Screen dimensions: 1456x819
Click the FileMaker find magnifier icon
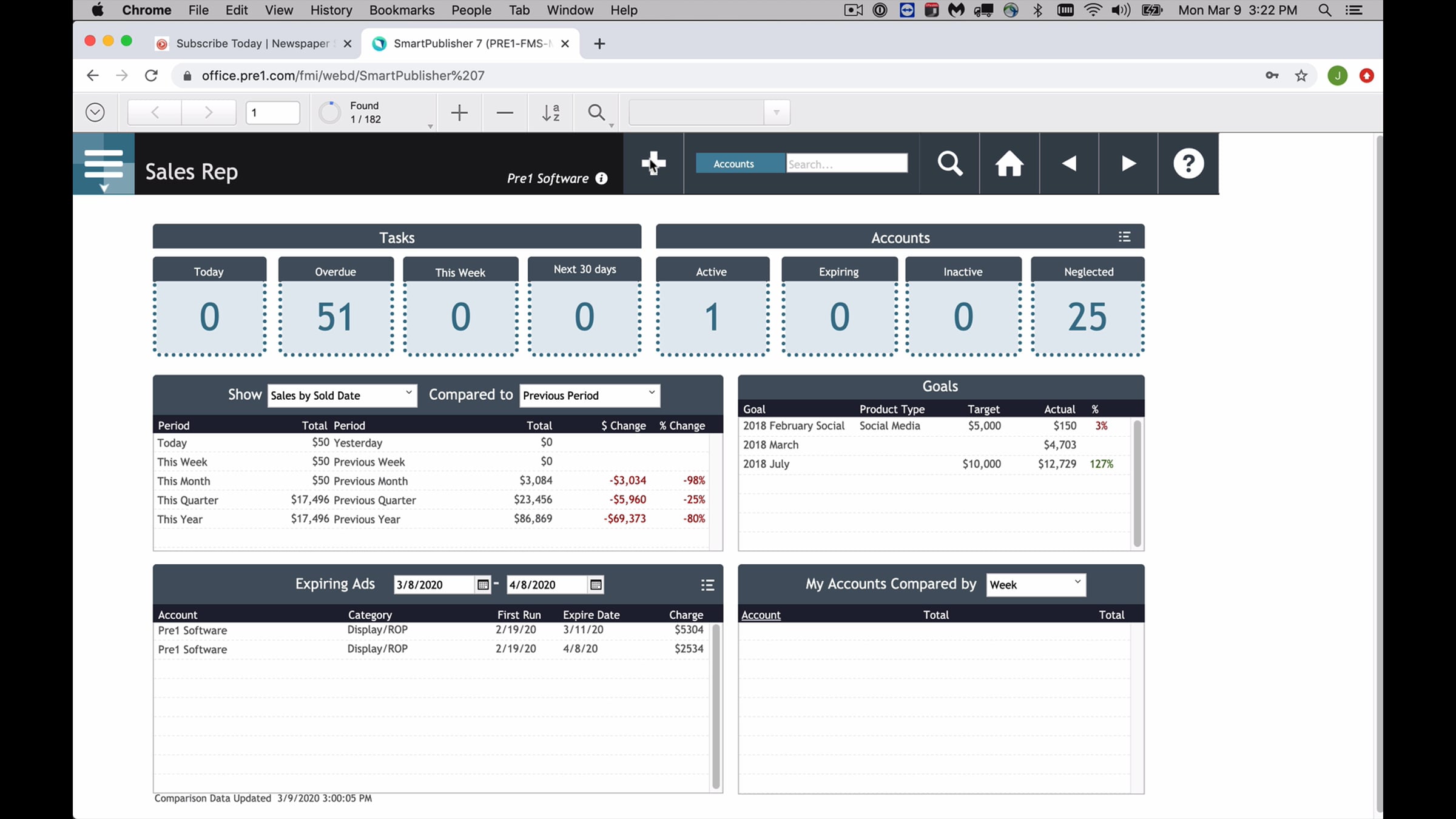coord(596,113)
